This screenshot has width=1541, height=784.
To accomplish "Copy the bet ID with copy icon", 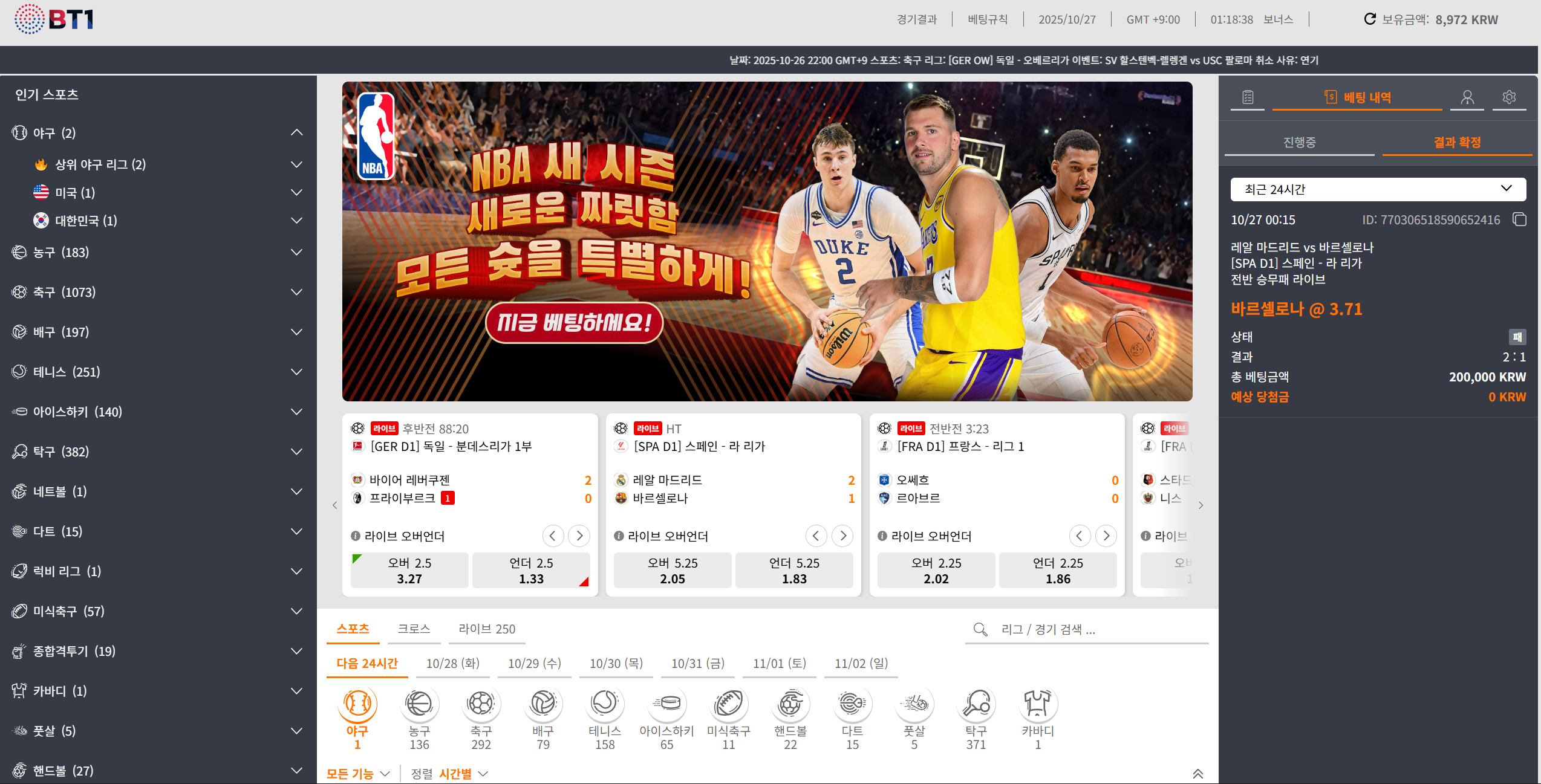I will [x=1519, y=219].
